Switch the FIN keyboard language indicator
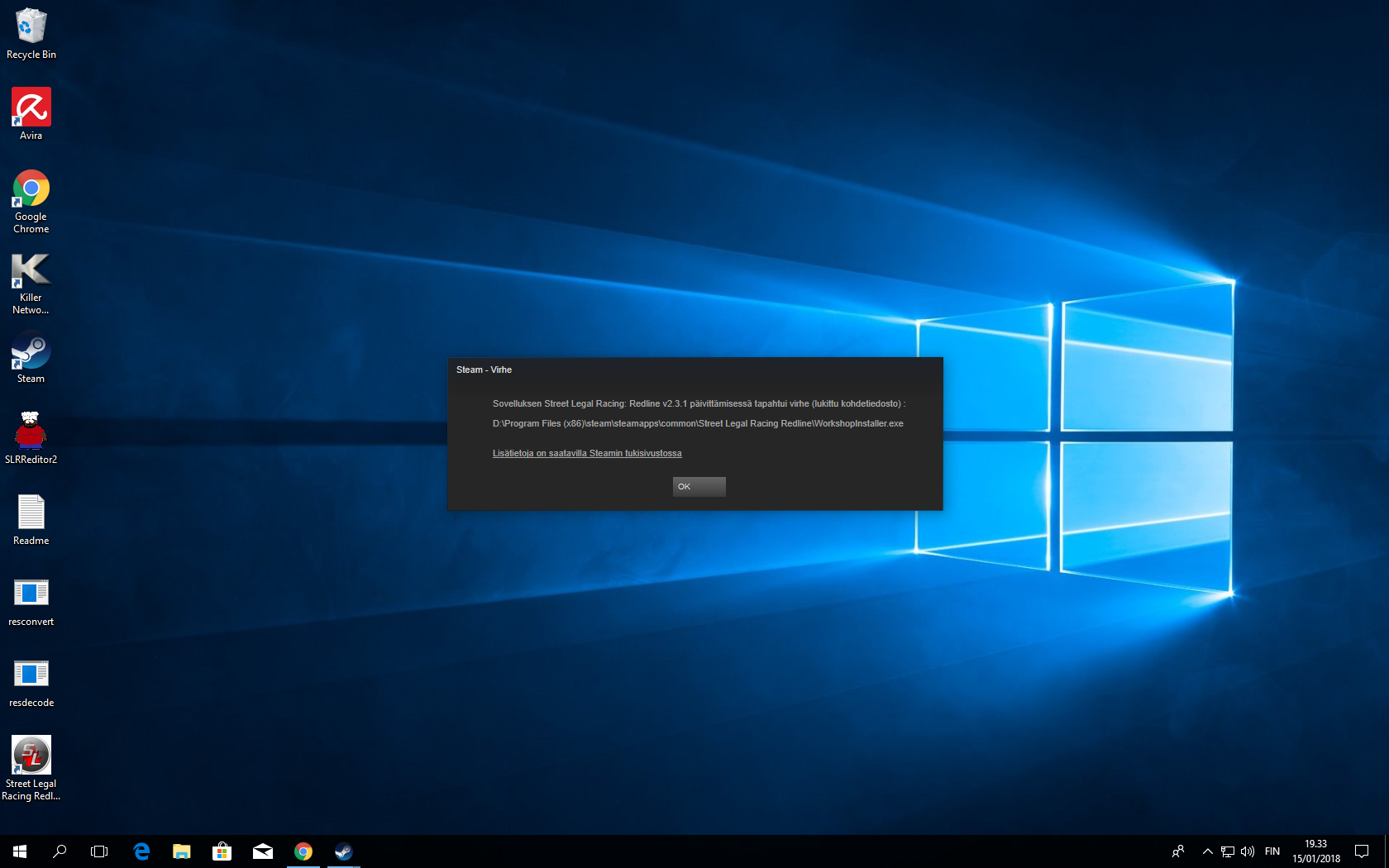 click(1272, 851)
